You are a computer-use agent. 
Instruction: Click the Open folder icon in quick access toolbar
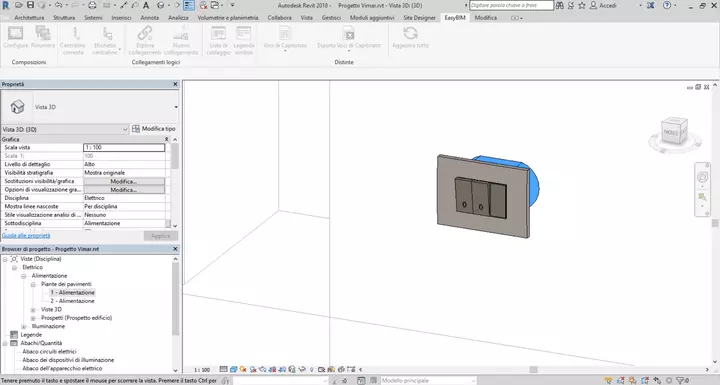(x=18, y=6)
